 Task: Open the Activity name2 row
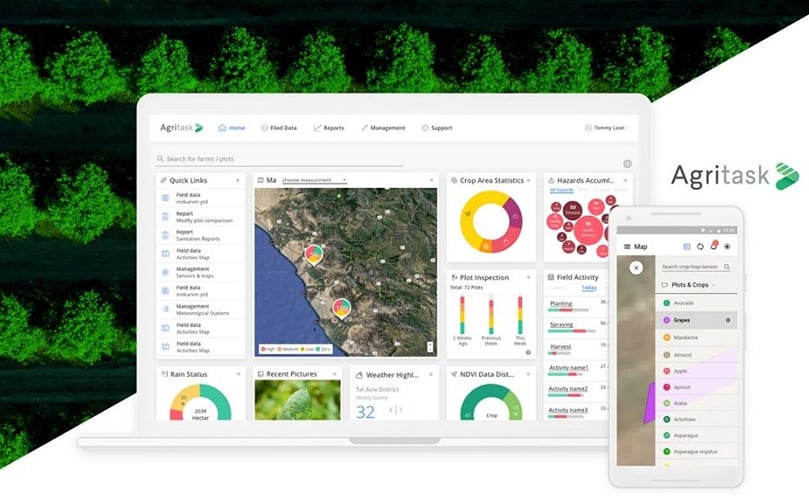(x=577, y=391)
